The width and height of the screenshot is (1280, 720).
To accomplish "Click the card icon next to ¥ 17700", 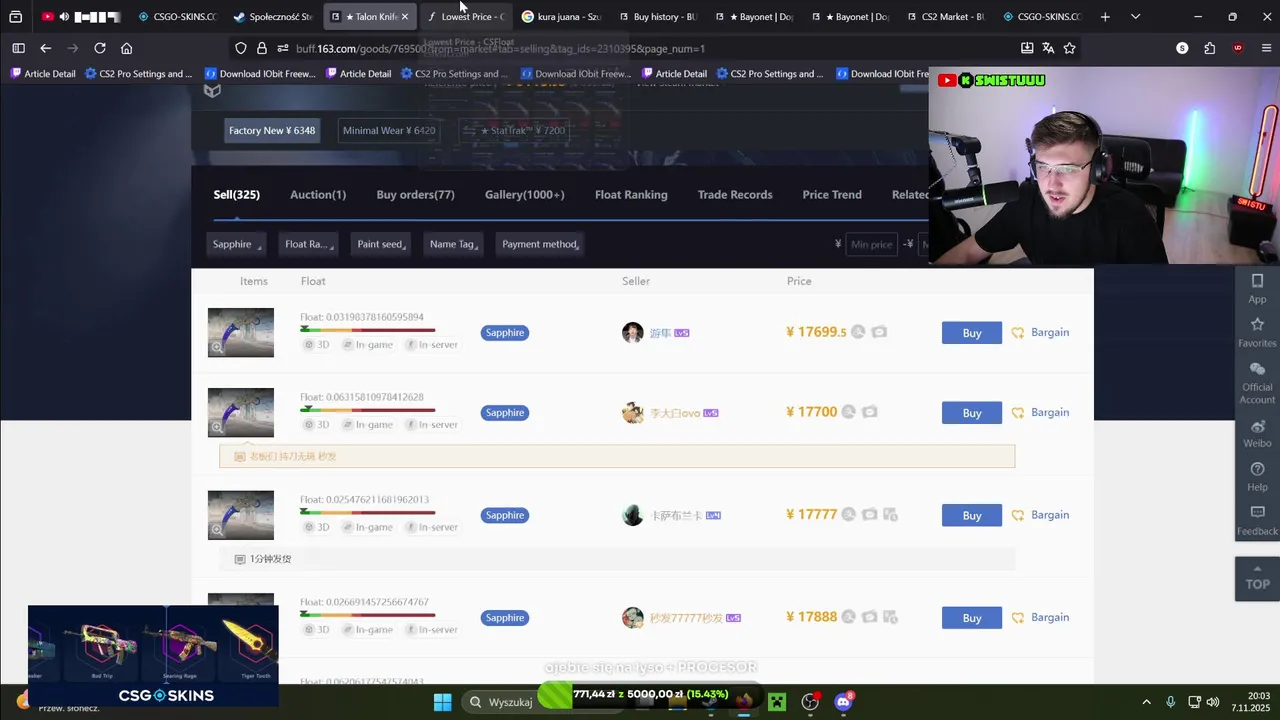I will pos(870,412).
